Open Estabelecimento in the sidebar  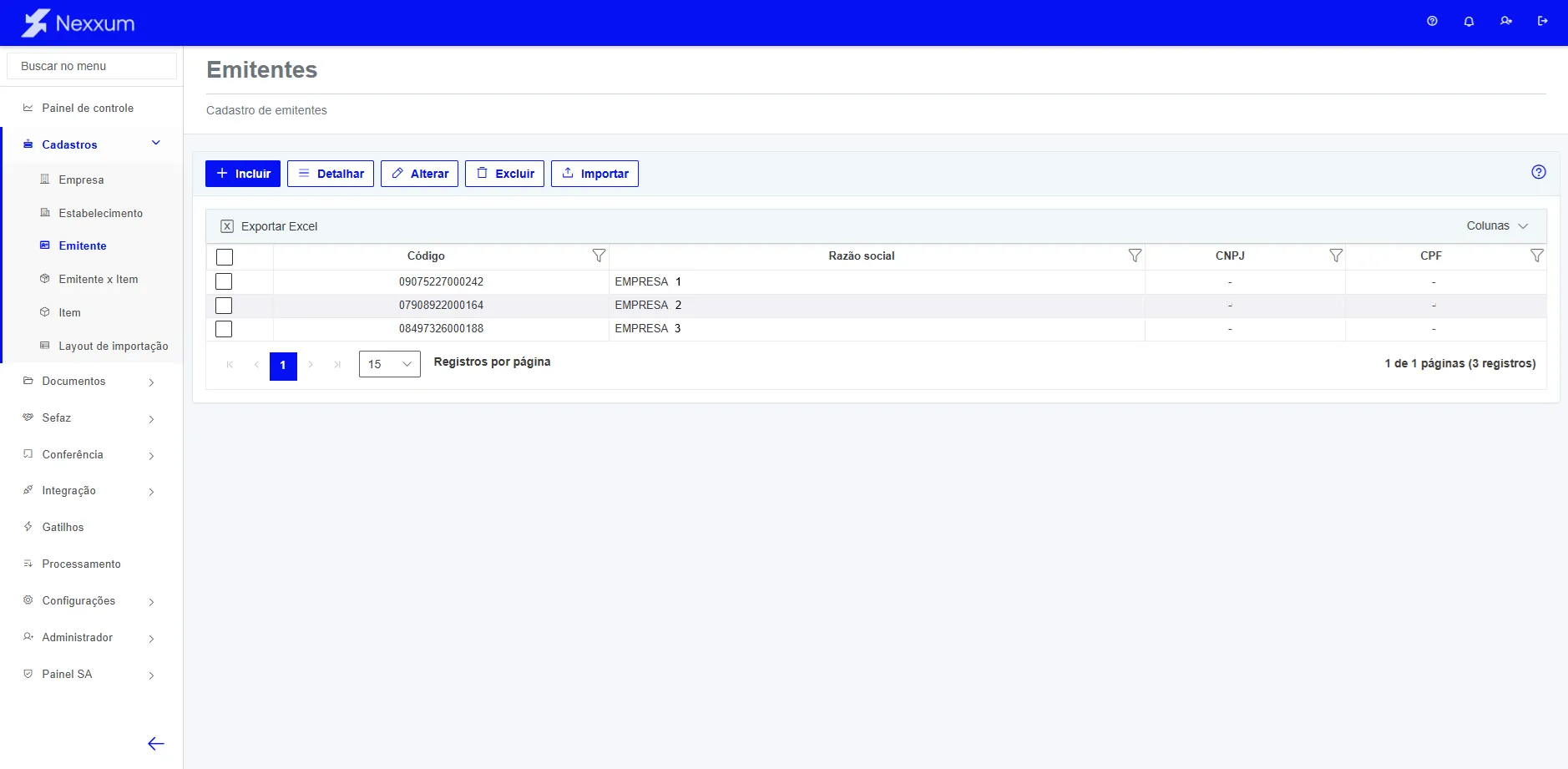[100, 213]
